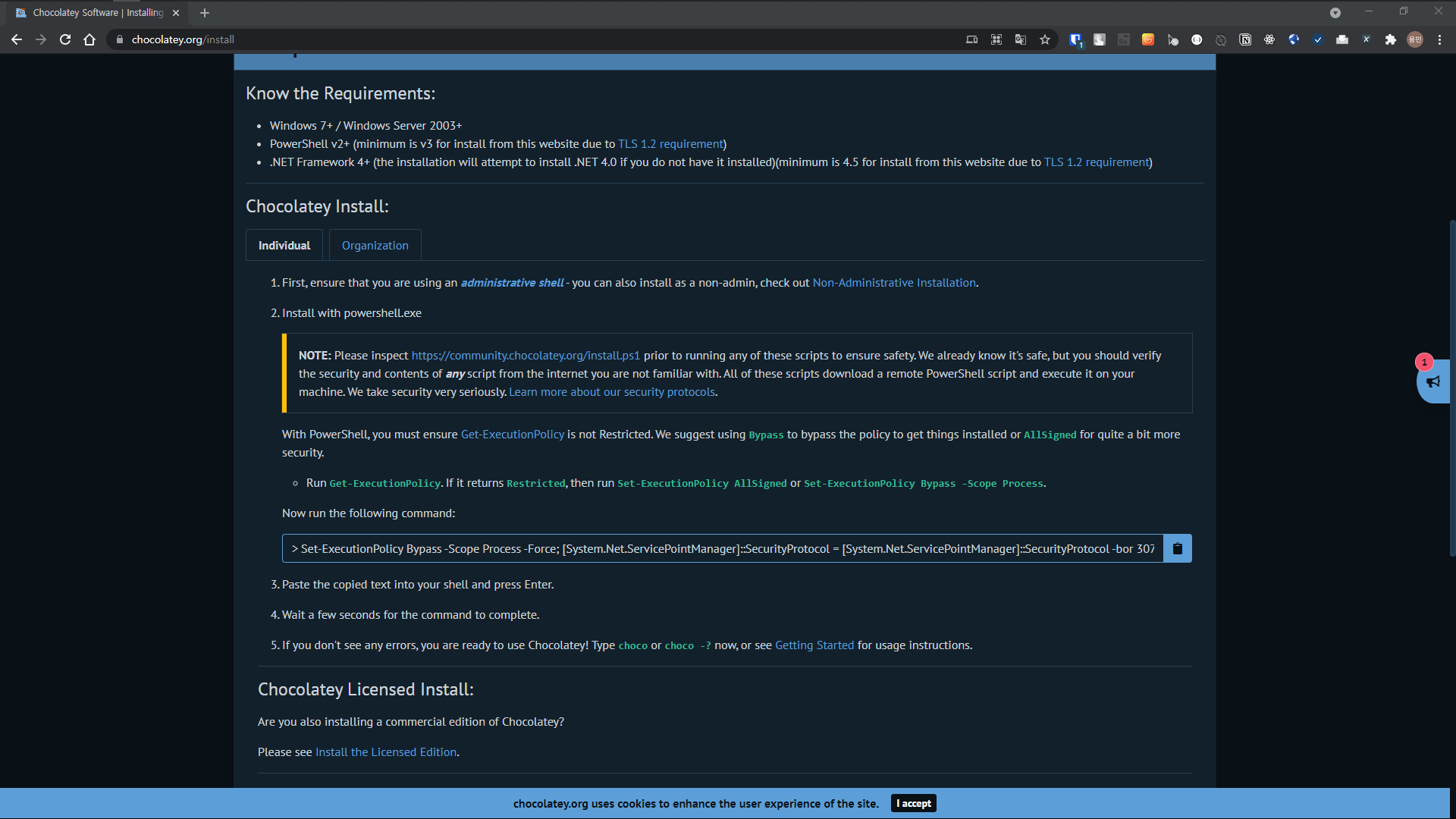
Task: Open the Chrome three-dot menu
Action: point(1439,39)
